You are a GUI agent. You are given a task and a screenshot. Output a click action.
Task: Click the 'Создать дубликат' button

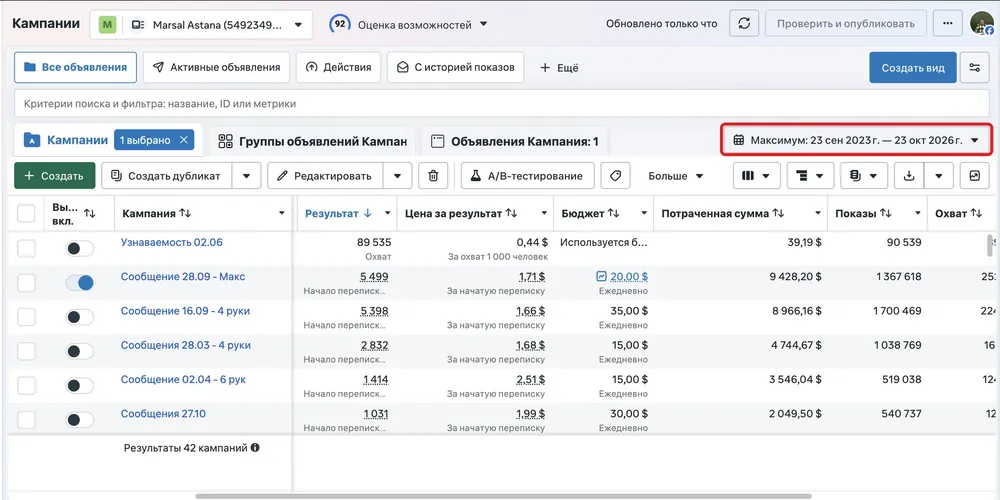(x=166, y=176)
